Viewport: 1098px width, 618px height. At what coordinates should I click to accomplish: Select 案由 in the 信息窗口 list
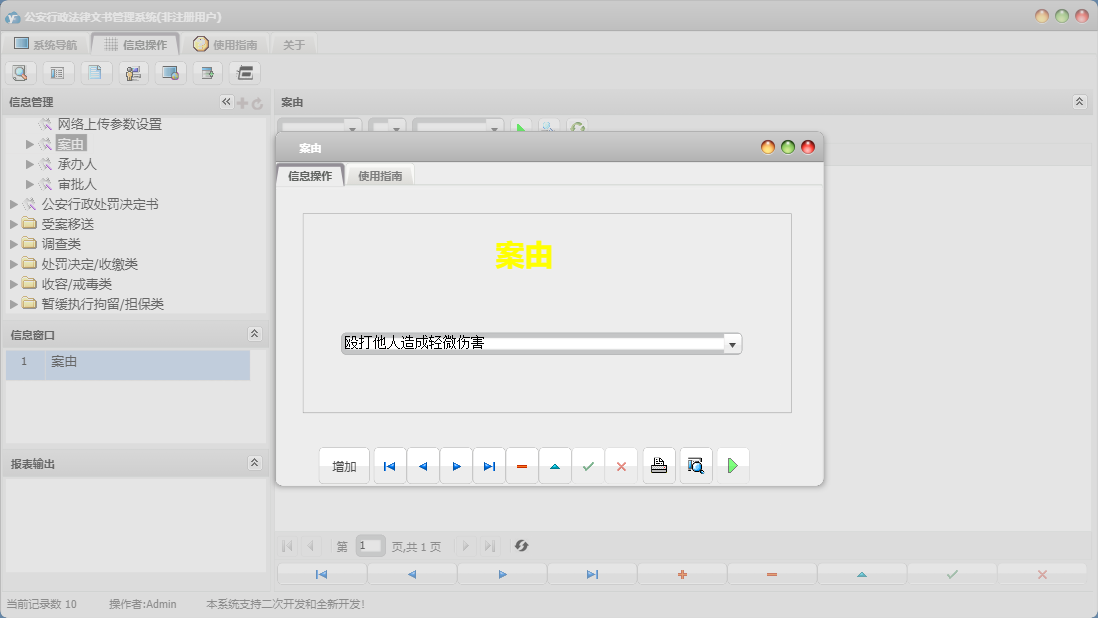(x=63, y=362)
